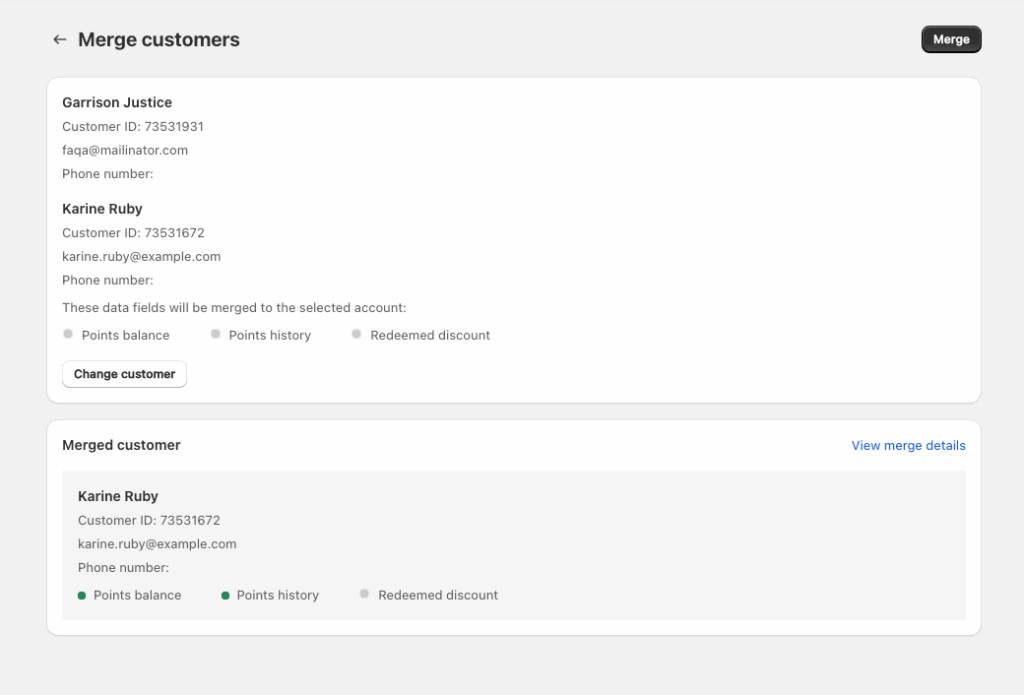
Task: Select the Garrison Justice customer name
Action: pyautogui.click(x=117, y=102)
